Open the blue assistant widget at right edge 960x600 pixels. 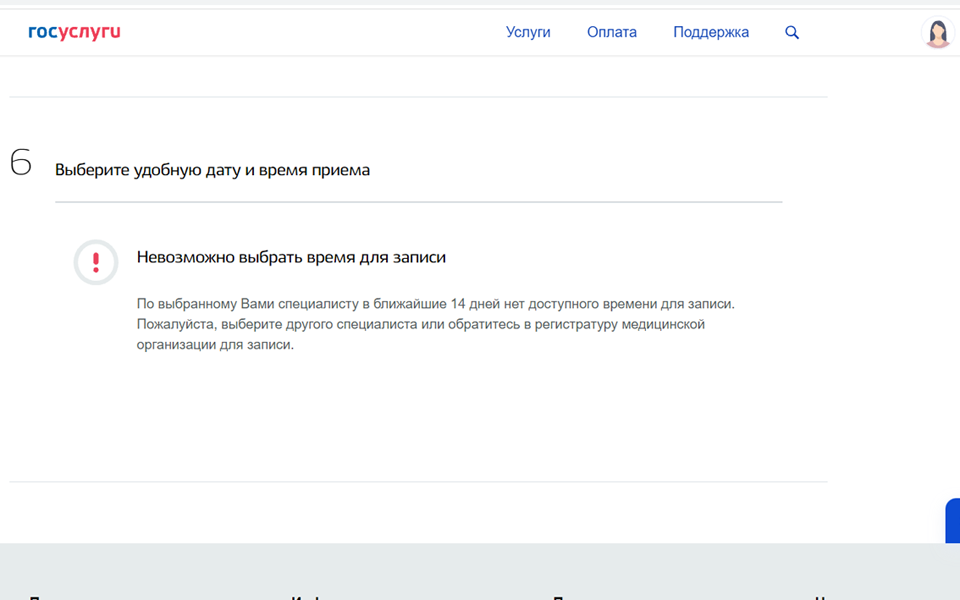953,520
